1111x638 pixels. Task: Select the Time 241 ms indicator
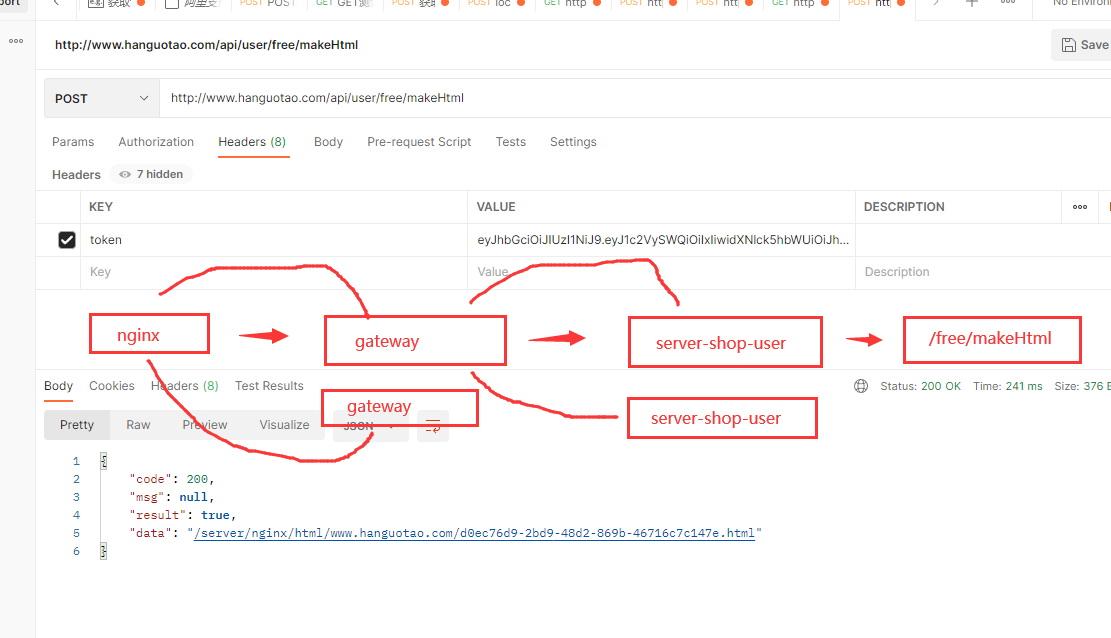[1008, 386]
